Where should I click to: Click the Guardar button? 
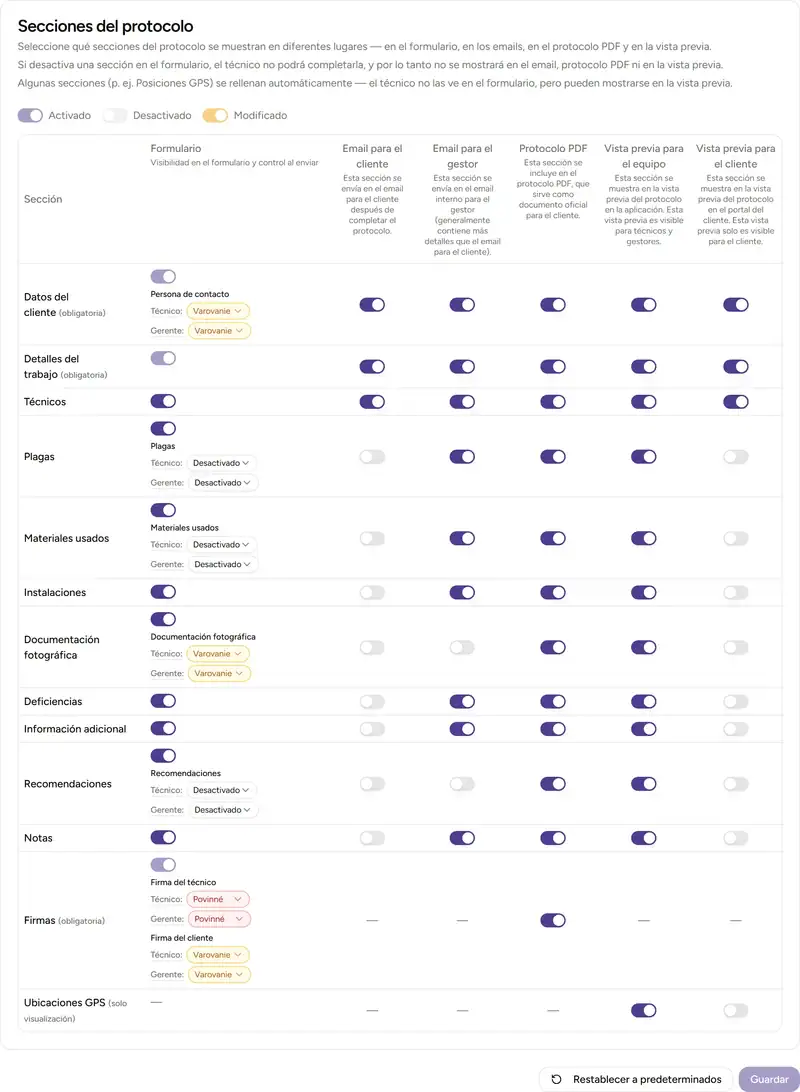[769, 1080]
